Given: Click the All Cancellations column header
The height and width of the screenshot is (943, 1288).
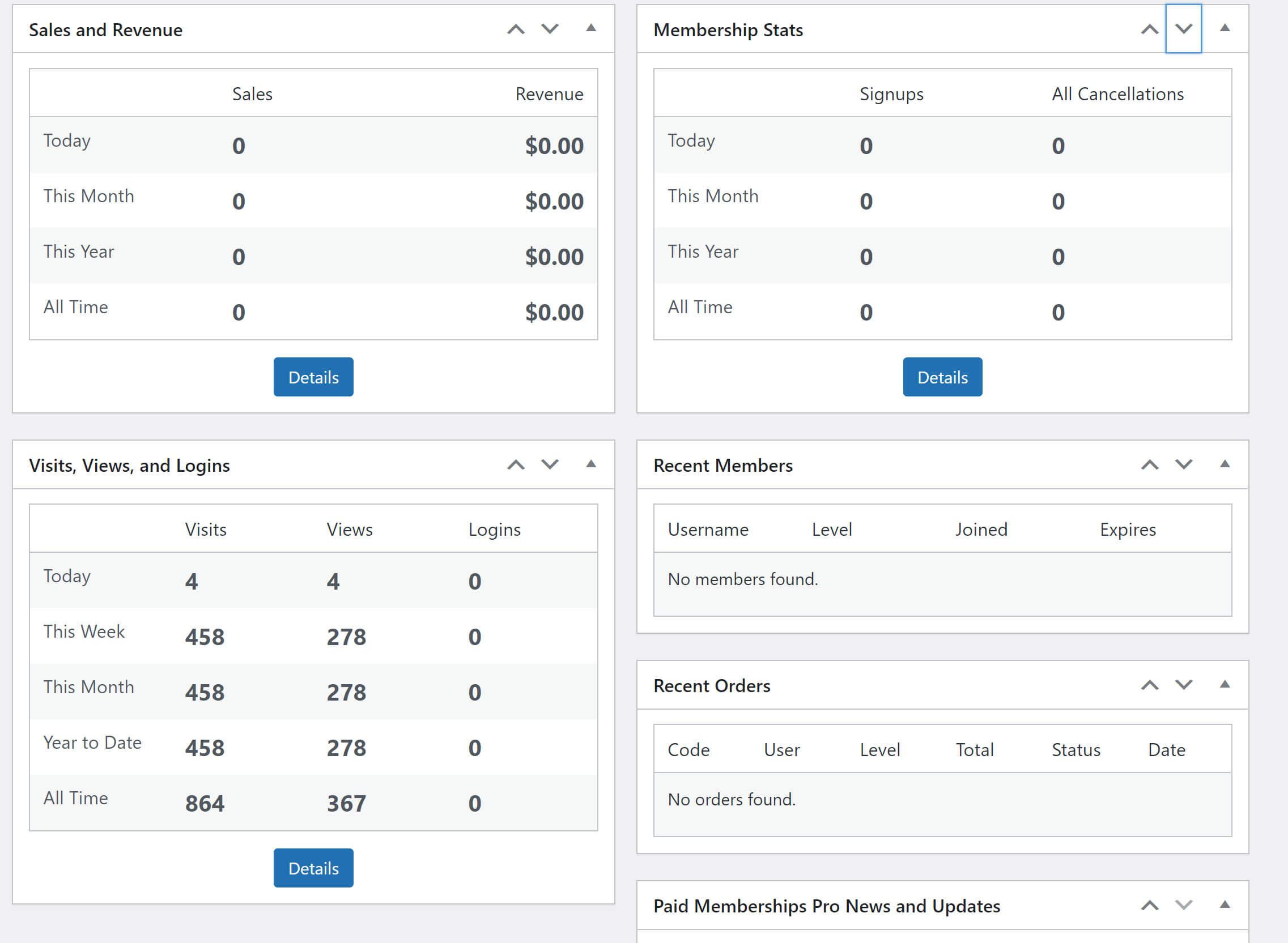Looking at the screenshot, I should (1118, 94).
